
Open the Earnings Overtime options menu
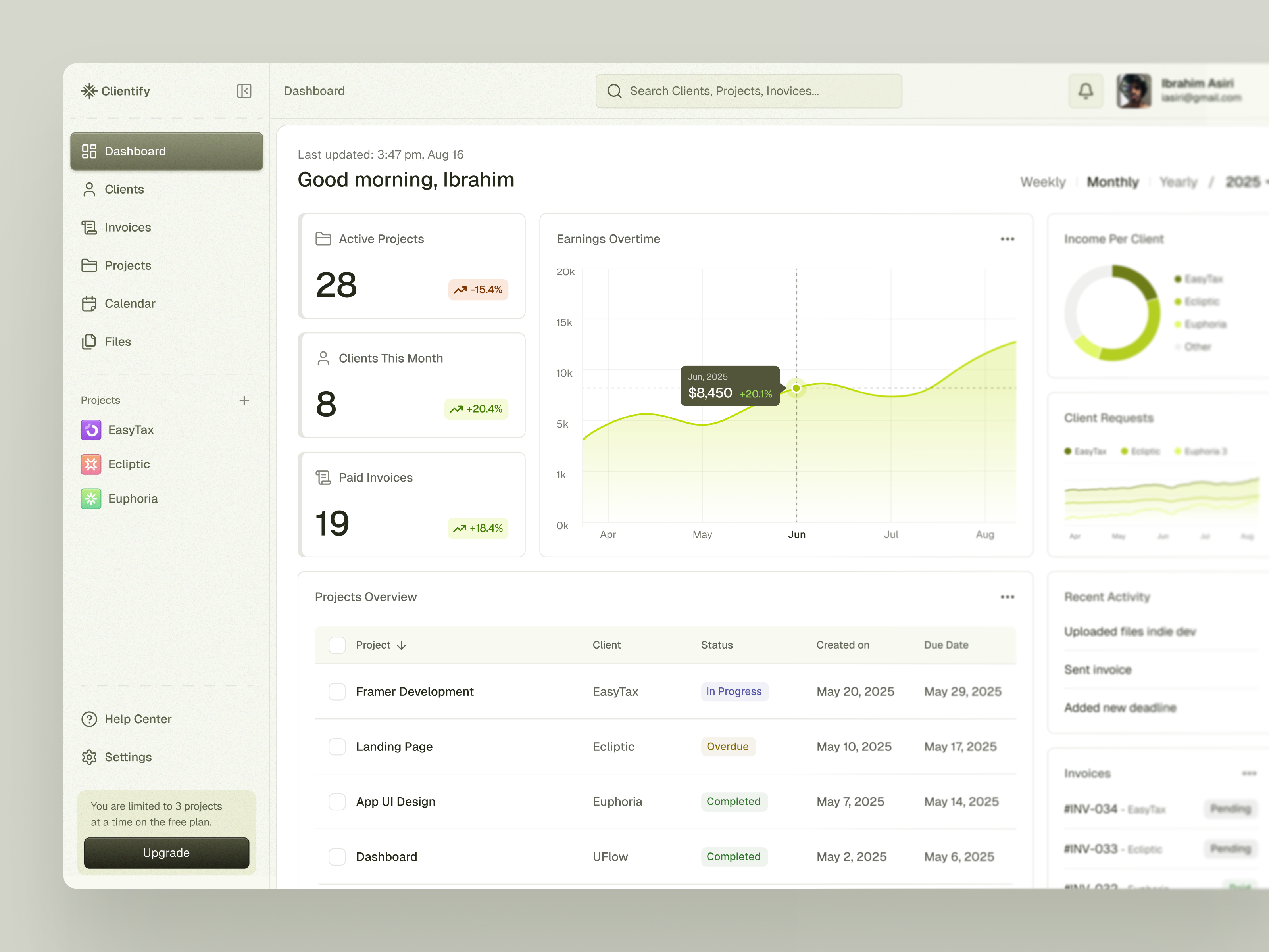point(1008,238)
